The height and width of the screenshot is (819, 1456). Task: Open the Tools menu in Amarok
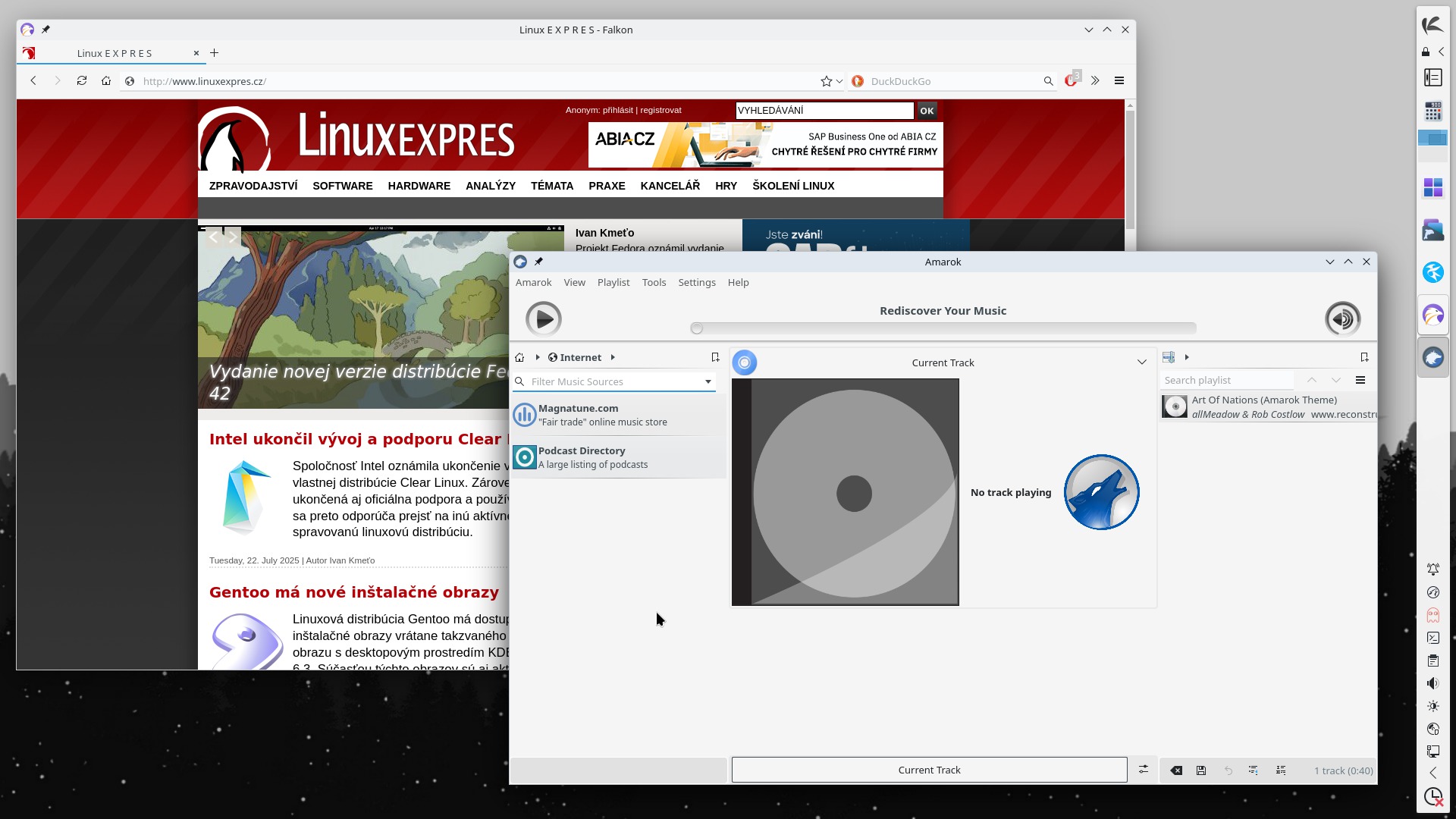(654, 283)
